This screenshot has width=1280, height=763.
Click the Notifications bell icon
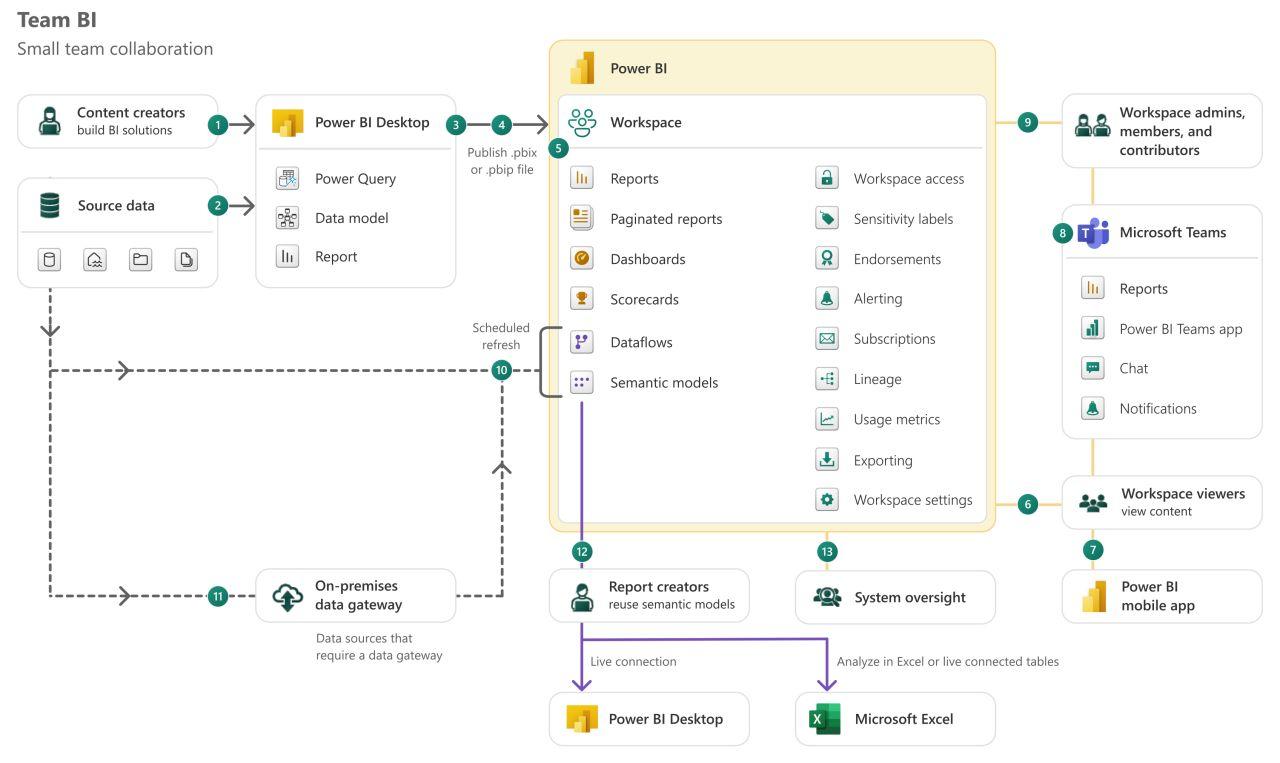pyautogui.click(x=1093, y=408)
